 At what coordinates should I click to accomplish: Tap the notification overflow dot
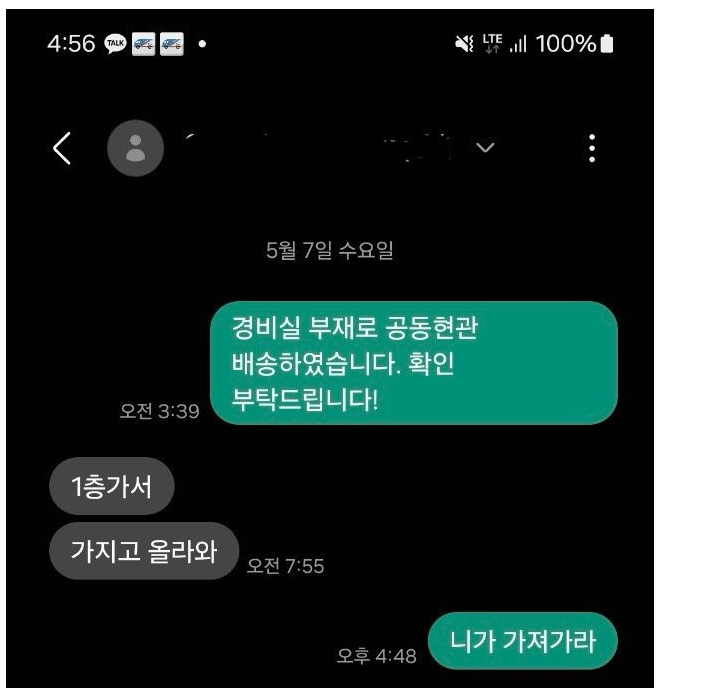(x=202, y=44)
